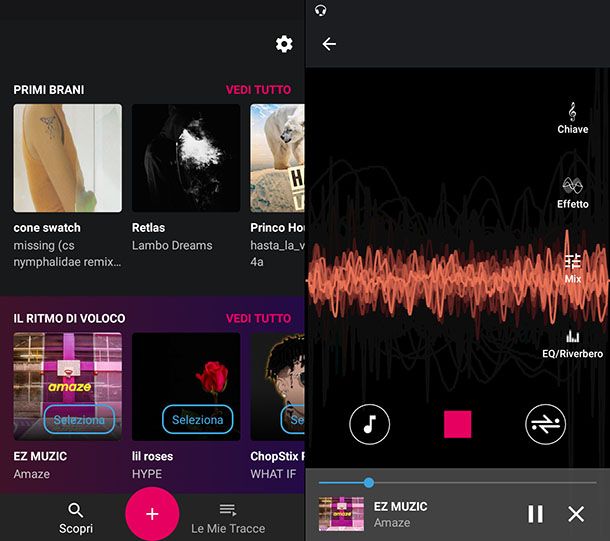Open the ChopStix WHAT IF cover

pyautogui.click(x=277, y=387)
